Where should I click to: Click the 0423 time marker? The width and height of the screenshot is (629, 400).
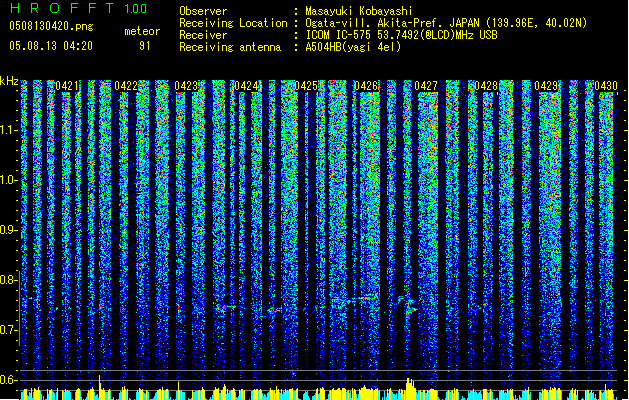pyautogui.click(x=186, y=86)
